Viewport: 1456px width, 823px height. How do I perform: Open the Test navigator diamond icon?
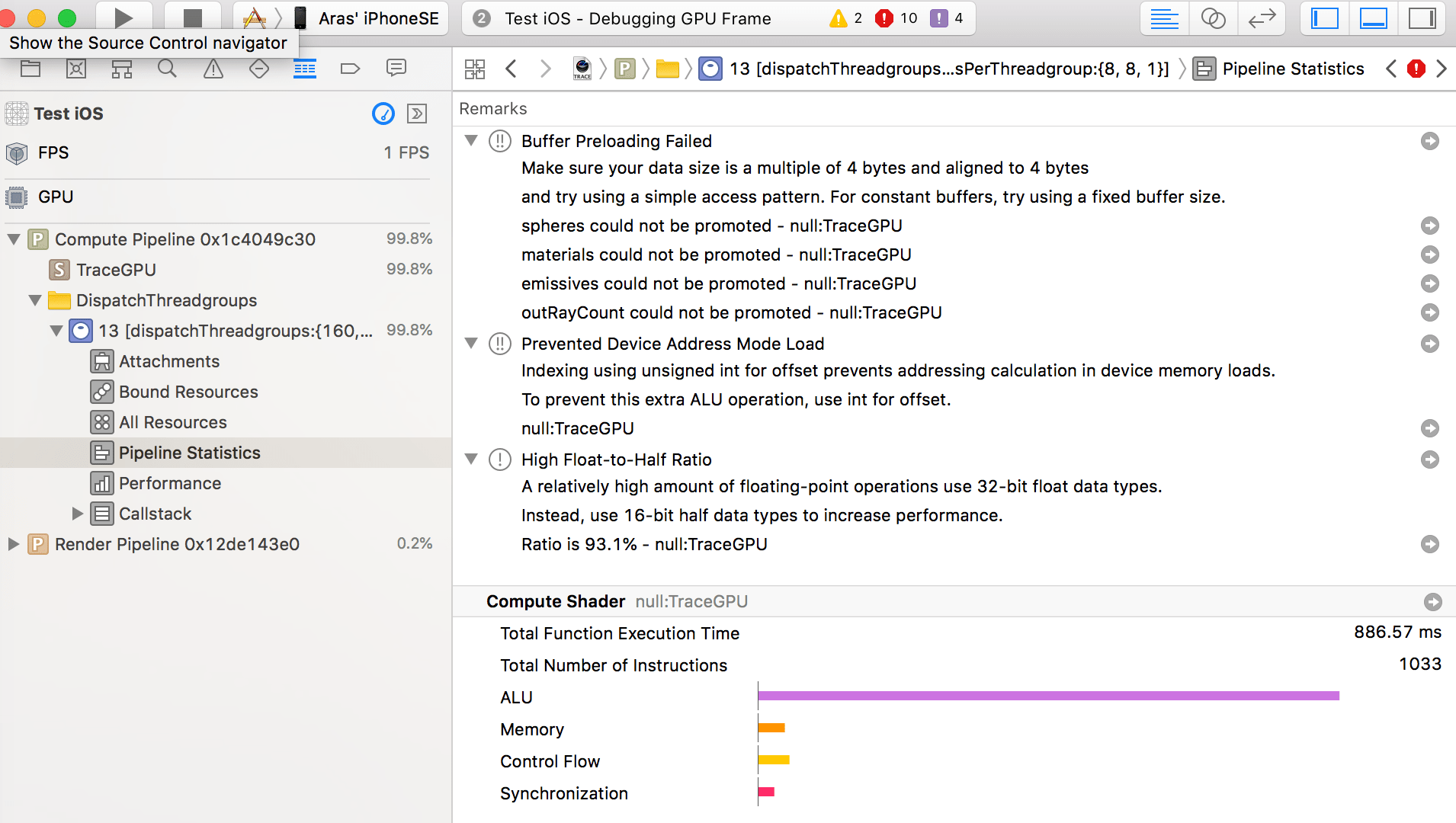pos(259,69)
